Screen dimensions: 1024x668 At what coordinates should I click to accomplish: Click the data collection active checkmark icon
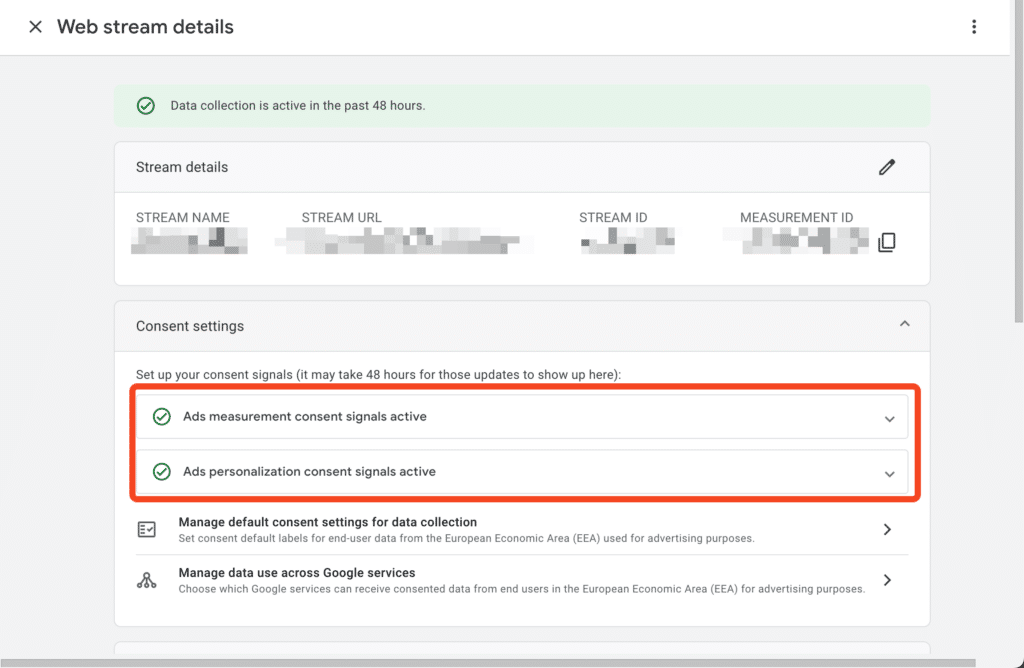[x=146, y=106]
